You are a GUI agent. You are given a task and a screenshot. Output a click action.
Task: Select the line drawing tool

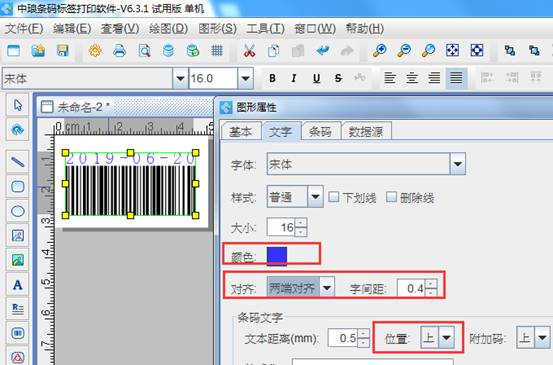(17, 162)
